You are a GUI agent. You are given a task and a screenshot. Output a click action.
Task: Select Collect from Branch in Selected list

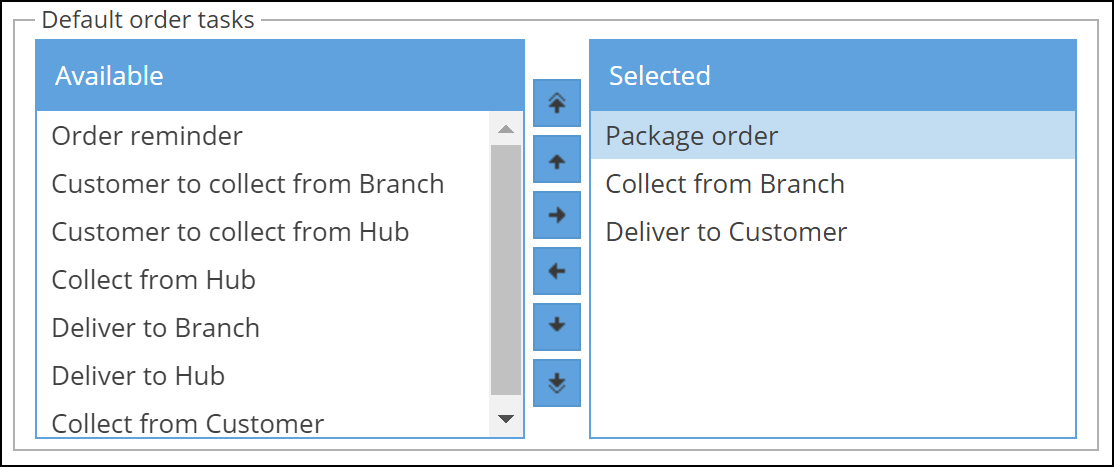click(x=725, y=184)
